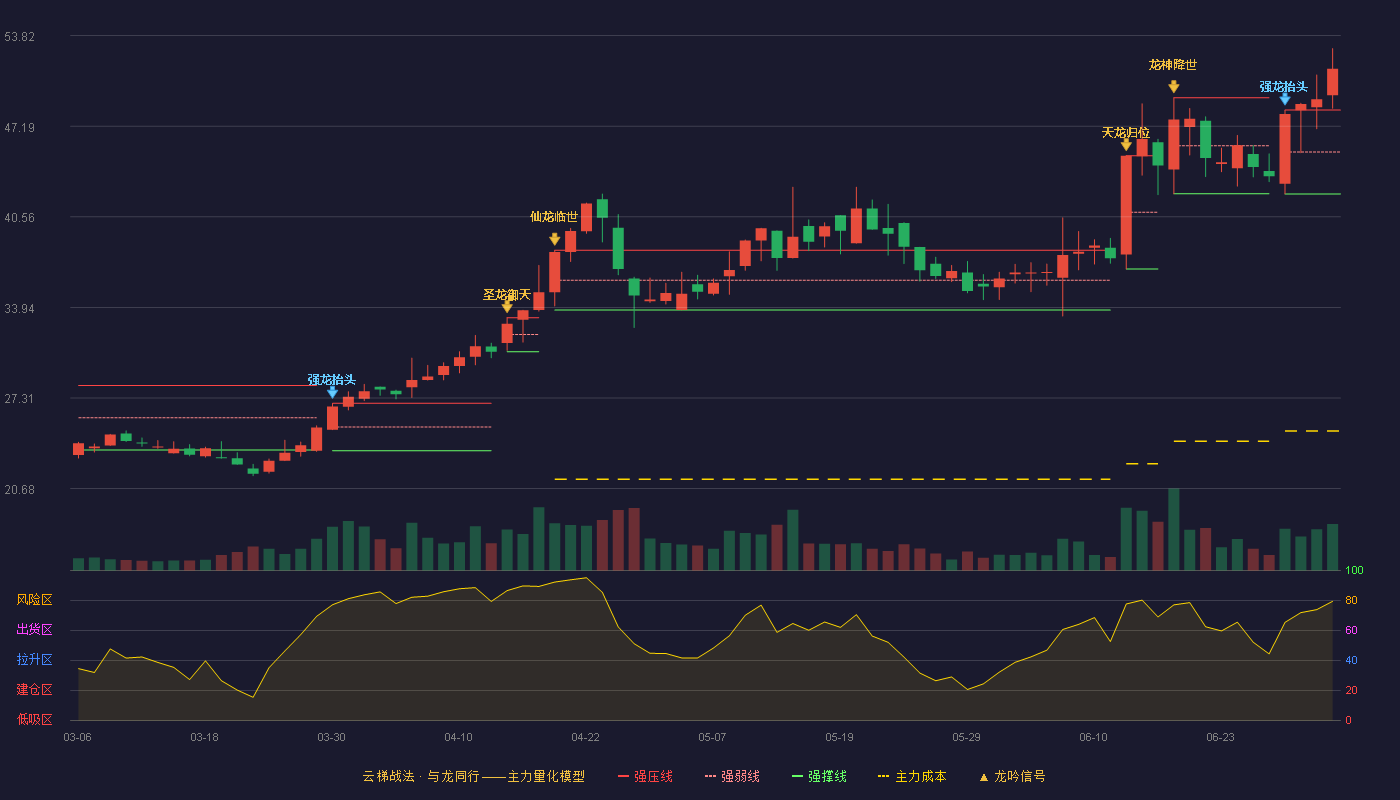1400x800 pixels.
Task: Click the 03-30 date label
Action: pos(331,737)
